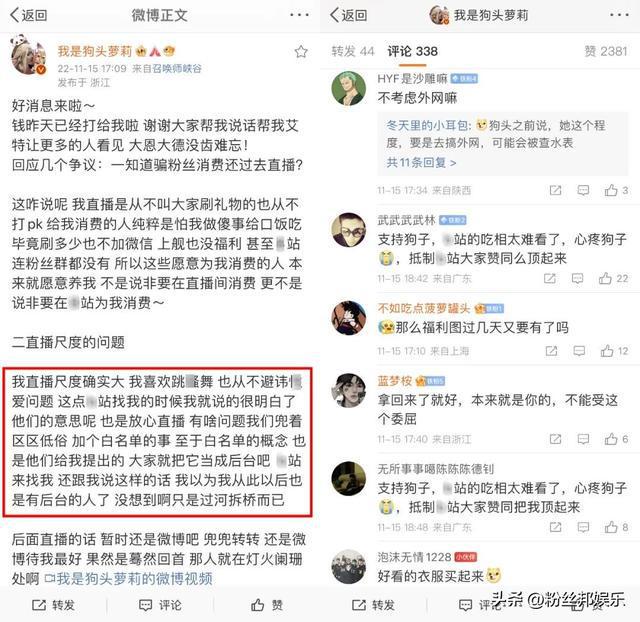Switch to the 赞 2381 tab
640x622 pixels.
point(606,51)
